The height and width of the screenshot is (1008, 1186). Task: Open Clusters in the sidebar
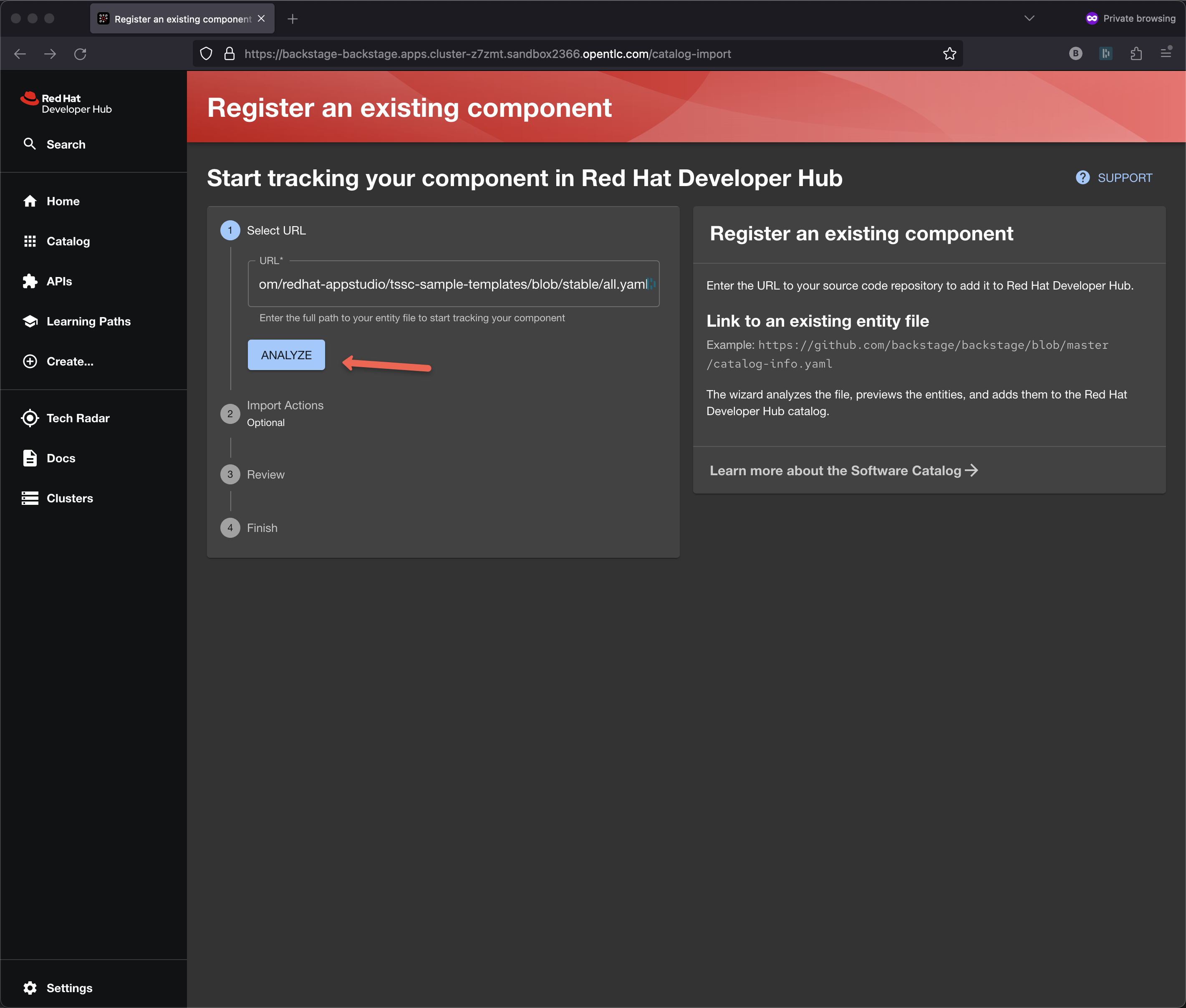tap(69, 498)
